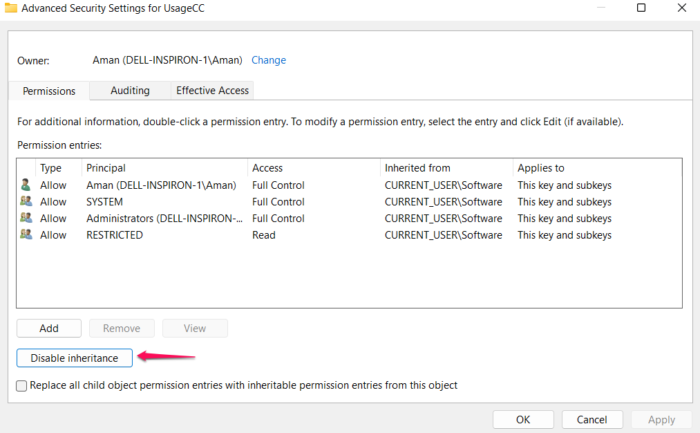Viewport: 700px width, 433px height.
Task: Switch to the Auditing tab
Action: [x=130, y=90]
